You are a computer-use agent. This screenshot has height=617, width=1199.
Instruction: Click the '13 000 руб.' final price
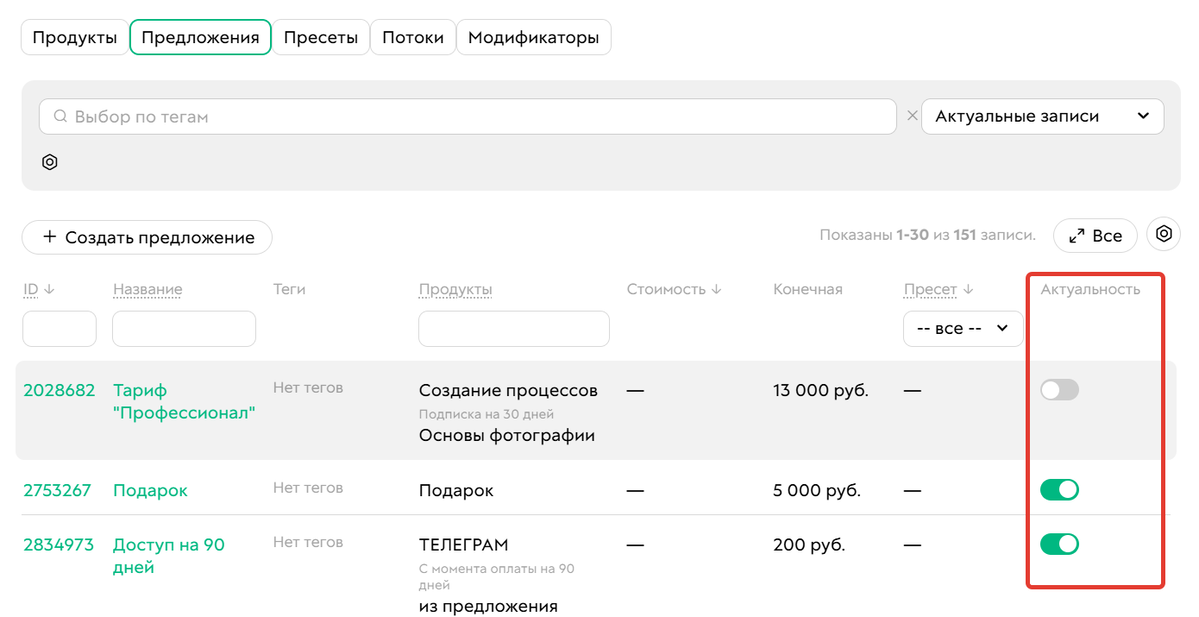click(820, 390)
